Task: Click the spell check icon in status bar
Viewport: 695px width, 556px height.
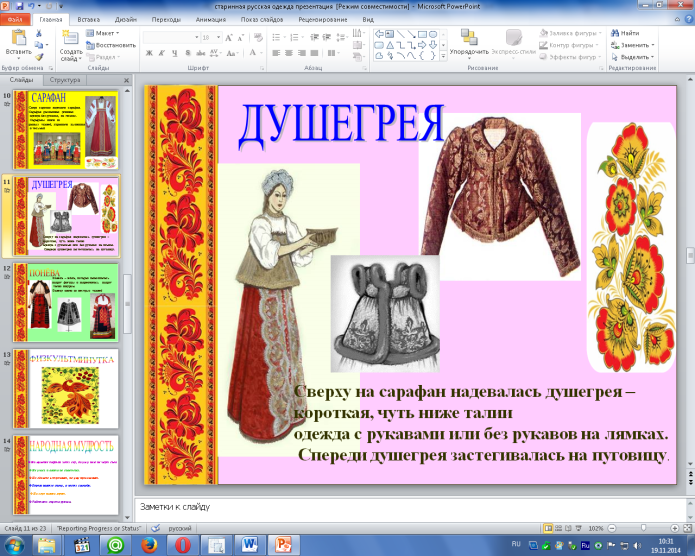Action: 156,528
